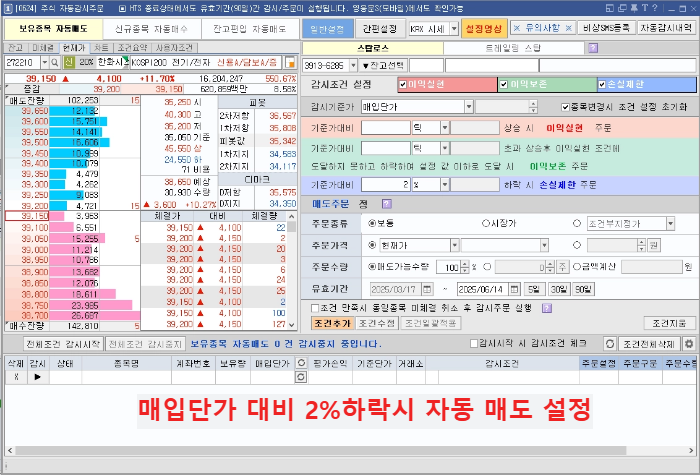Click the refresh icon in the 매입단가 column header
This screenshot has height=475, width=700.
(x=301, y=363)
